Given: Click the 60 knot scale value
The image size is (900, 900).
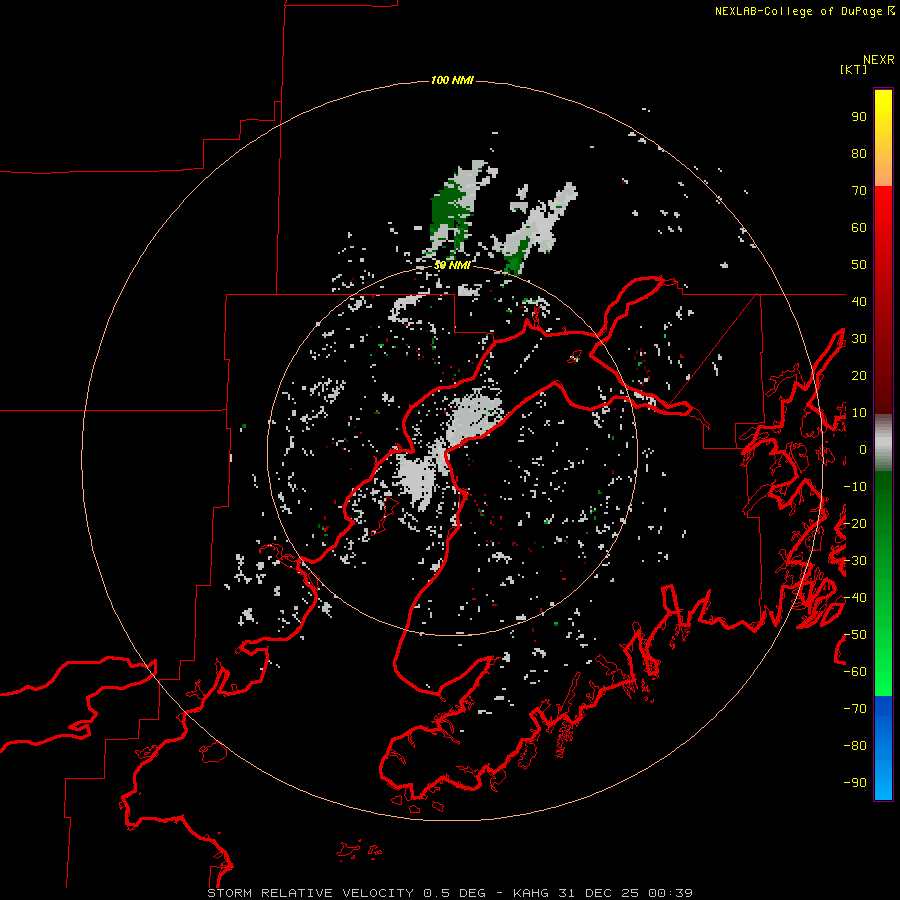Looking at the screenshot, I should tap(859, 227).
